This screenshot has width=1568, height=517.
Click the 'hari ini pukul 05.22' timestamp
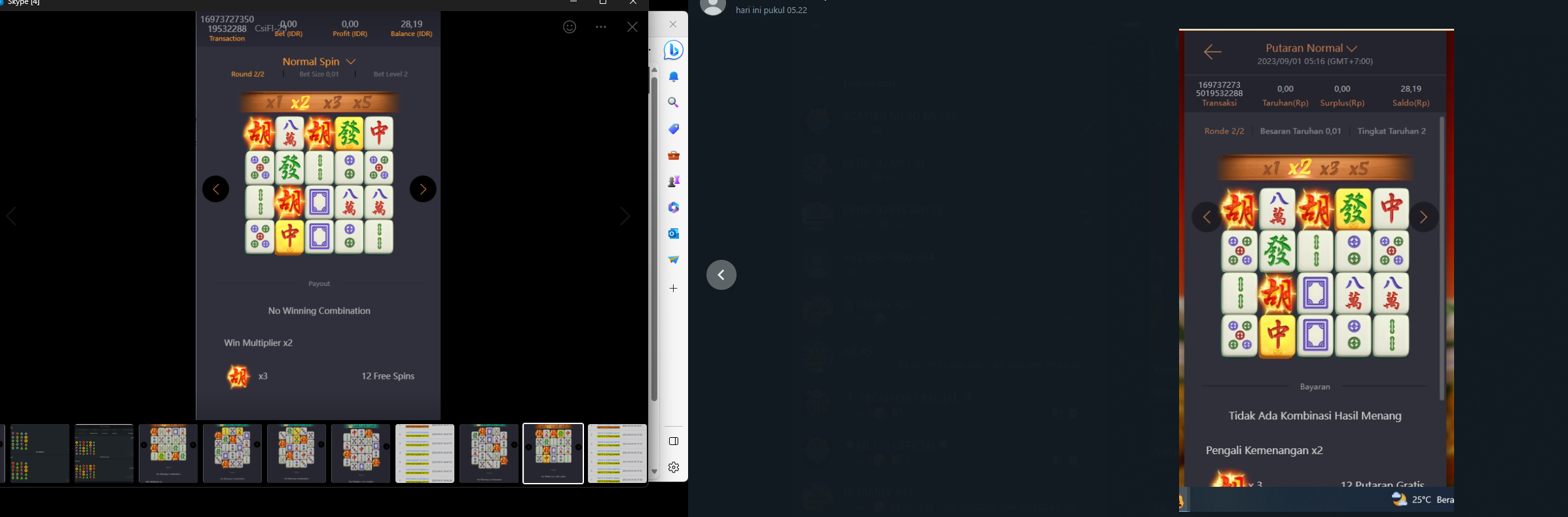771,10
